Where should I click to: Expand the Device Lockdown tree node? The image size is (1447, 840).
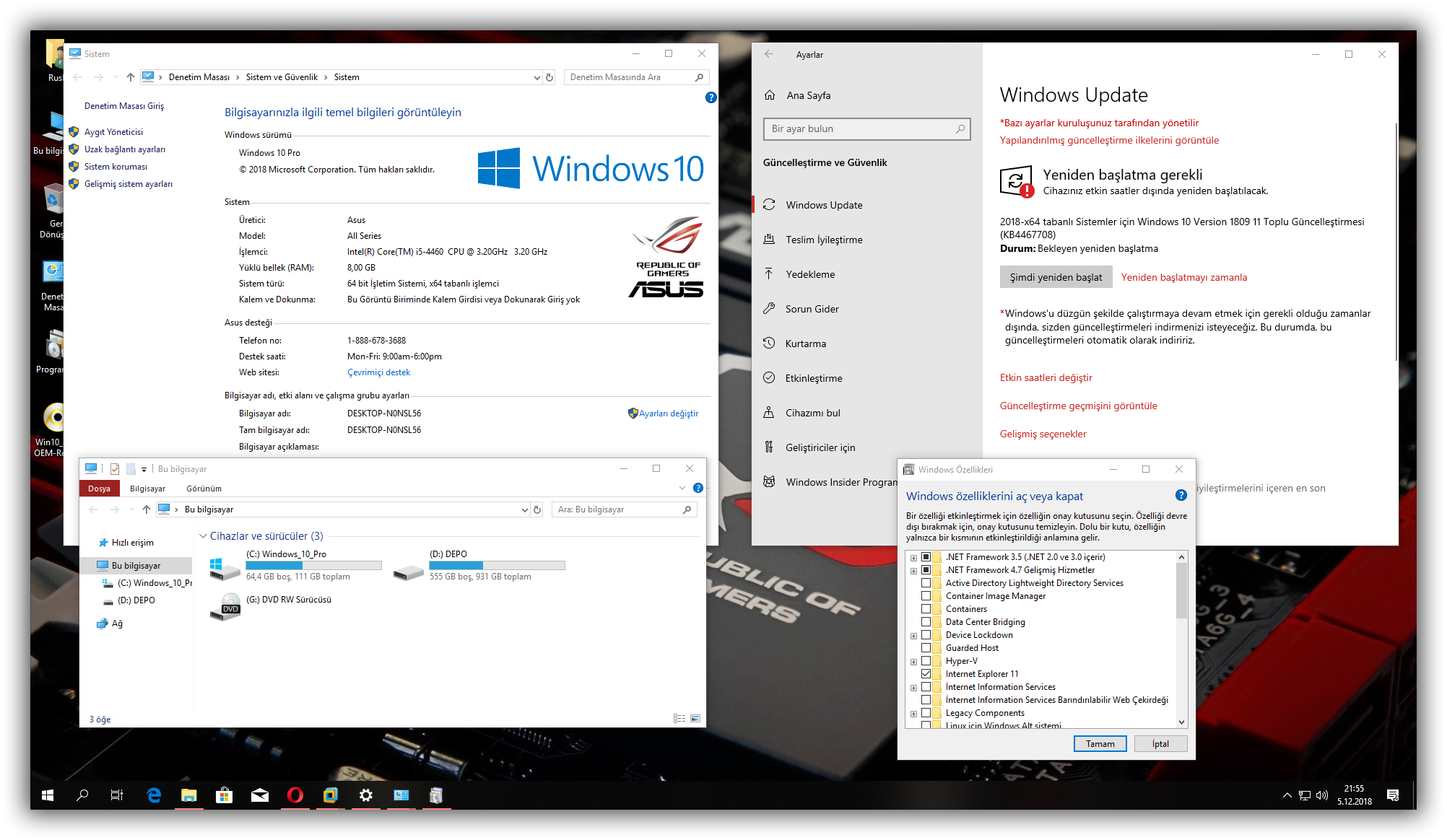(x=913, y=636)
